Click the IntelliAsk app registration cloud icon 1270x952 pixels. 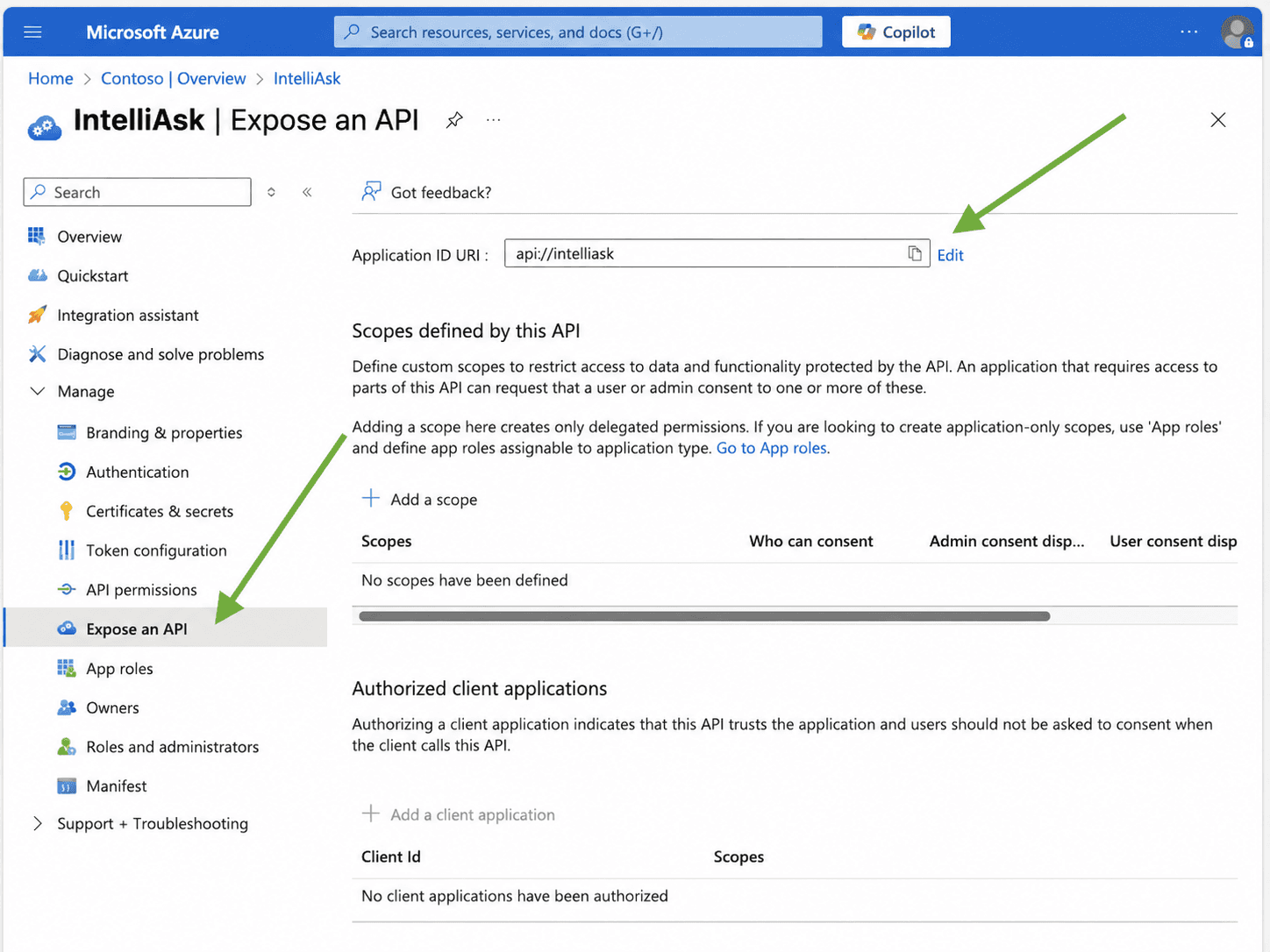pos(45,128)
